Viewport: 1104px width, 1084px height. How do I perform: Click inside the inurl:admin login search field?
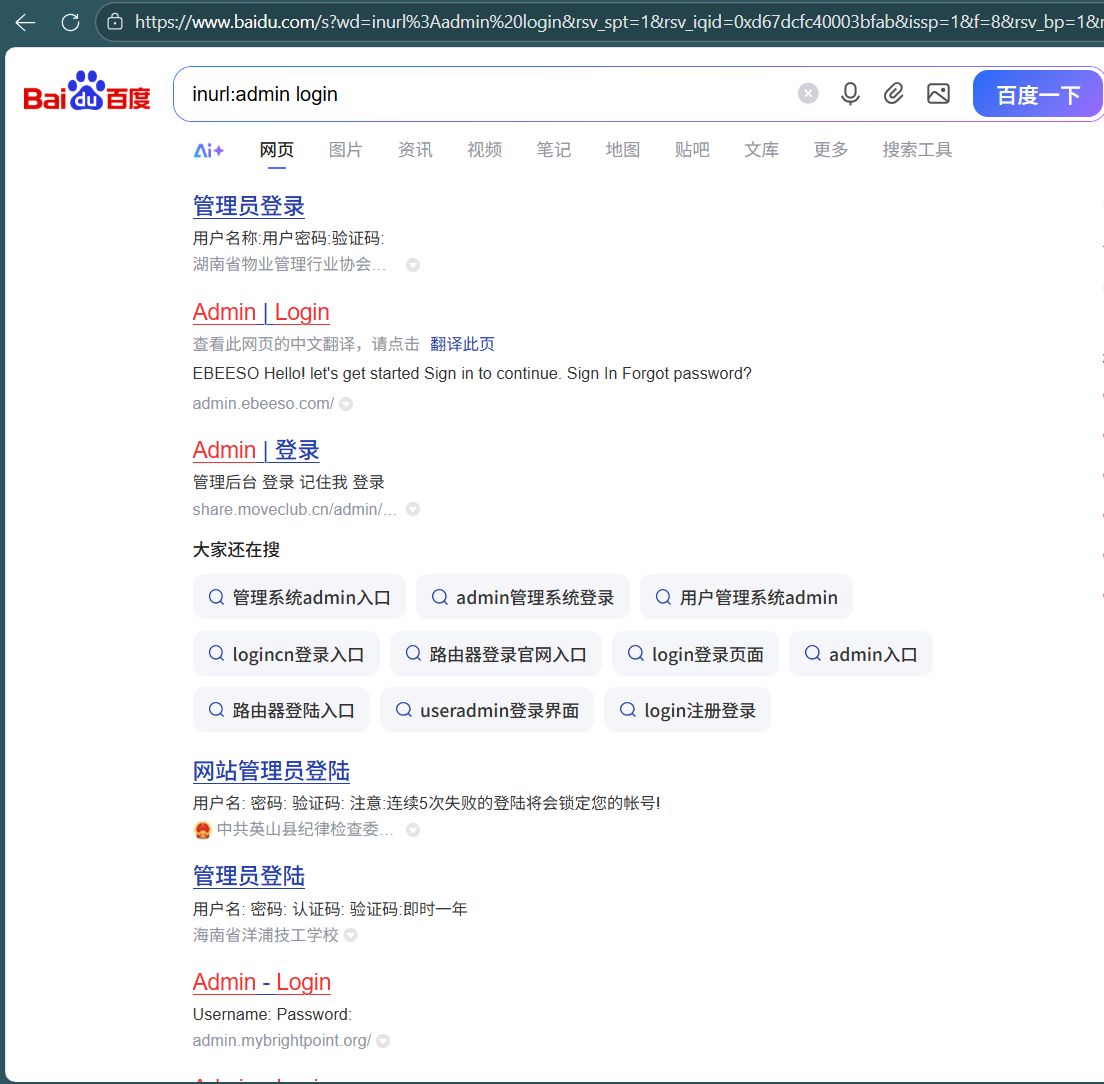tap(486, 94)
